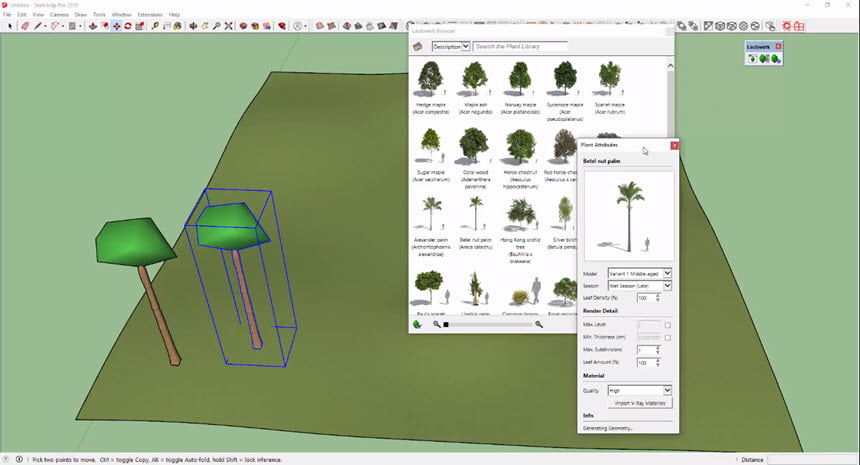Image resolution: width=860 pixels, height=465 pixels.
Task: Click middle Laubwerk toolbar tree icon
Action: tap(764, 59)
